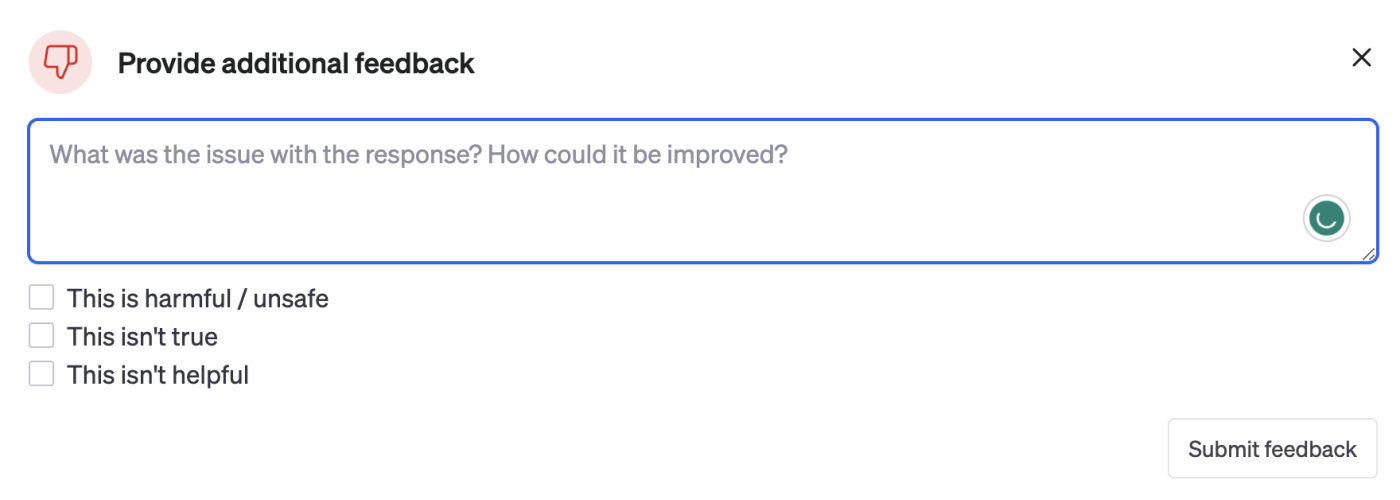
Task: Click the green Grammarly icon in the textbox
Action: [x=1326, y=218]
